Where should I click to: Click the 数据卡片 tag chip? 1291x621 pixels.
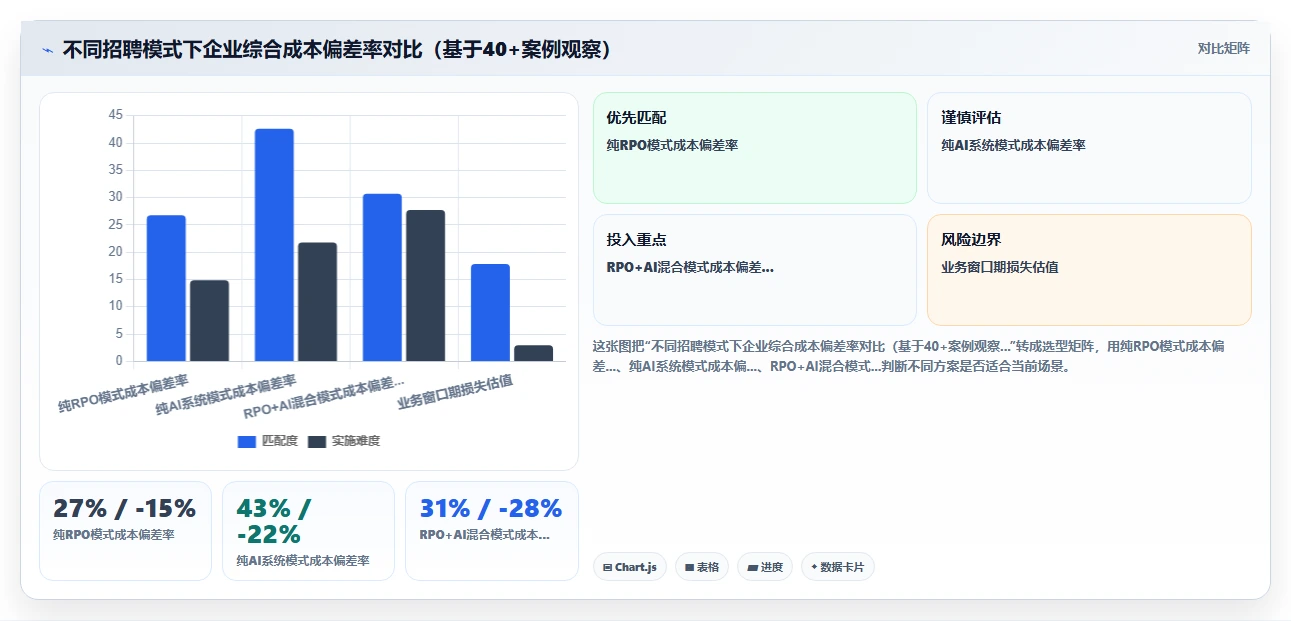click(838, 567)
